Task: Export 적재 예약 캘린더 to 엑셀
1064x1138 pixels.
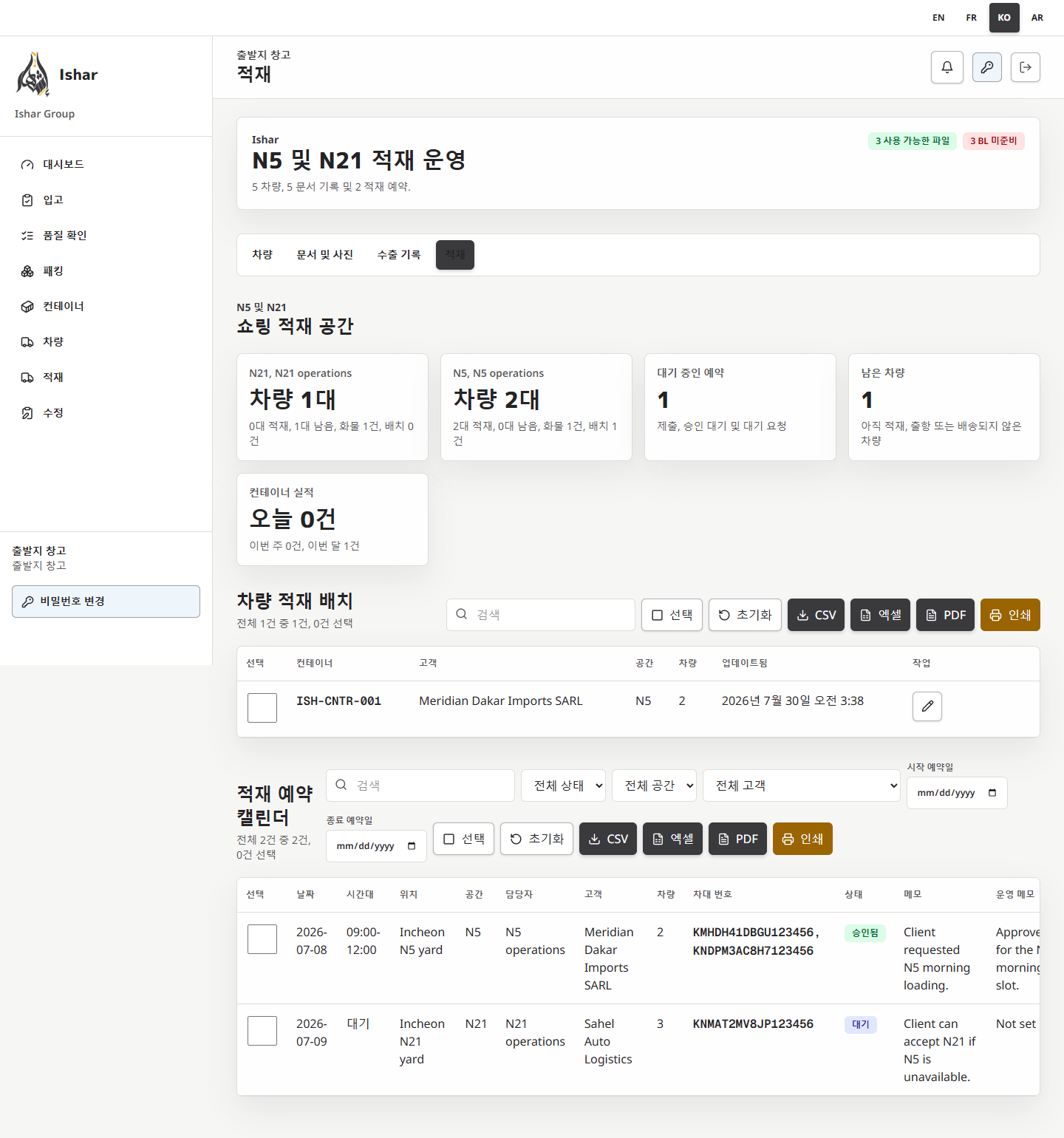Action: point(672,839)
